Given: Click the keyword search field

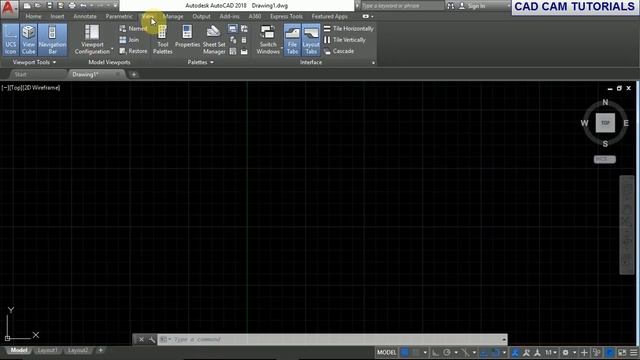Looking at the screenshot, I should coord(402,6).
